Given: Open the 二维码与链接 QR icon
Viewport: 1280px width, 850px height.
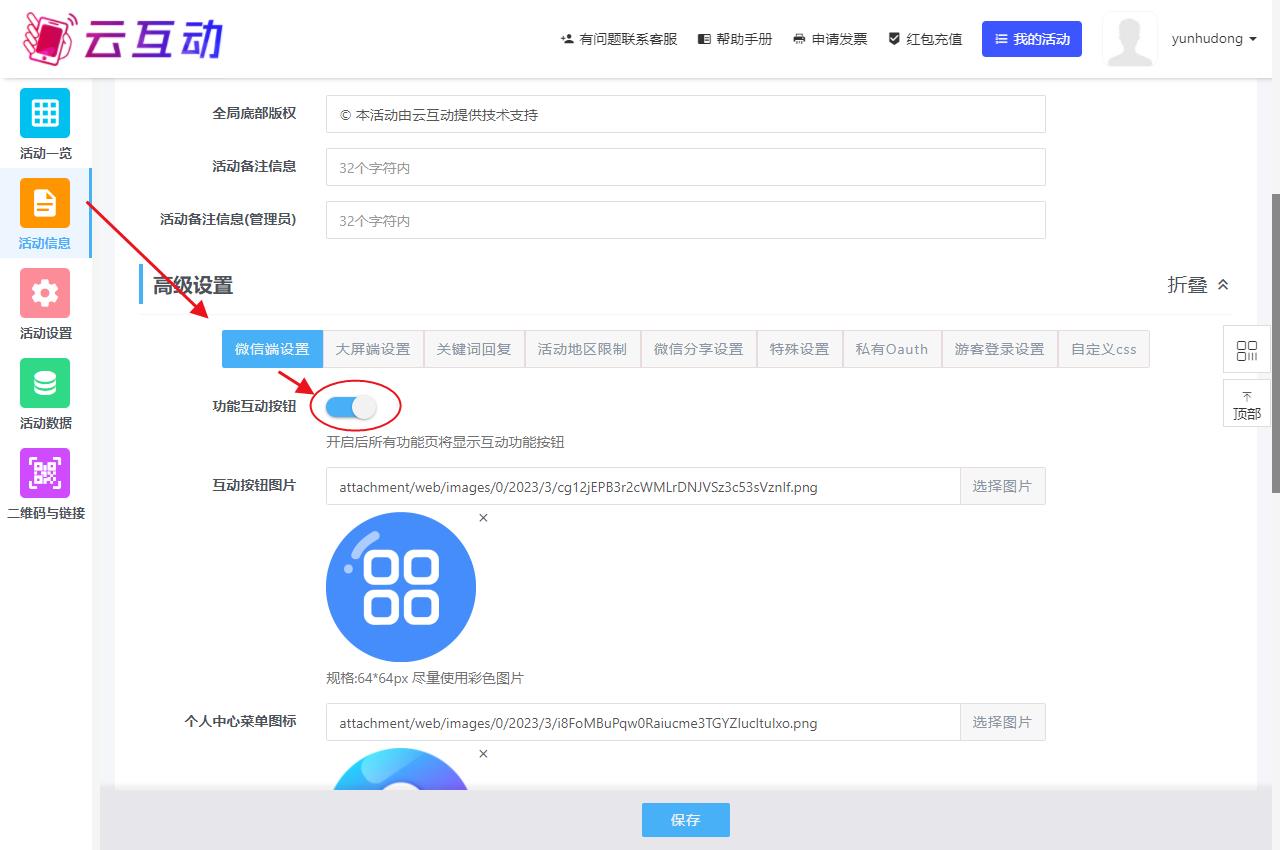Looking at the screenshot, I should point(45,473).
